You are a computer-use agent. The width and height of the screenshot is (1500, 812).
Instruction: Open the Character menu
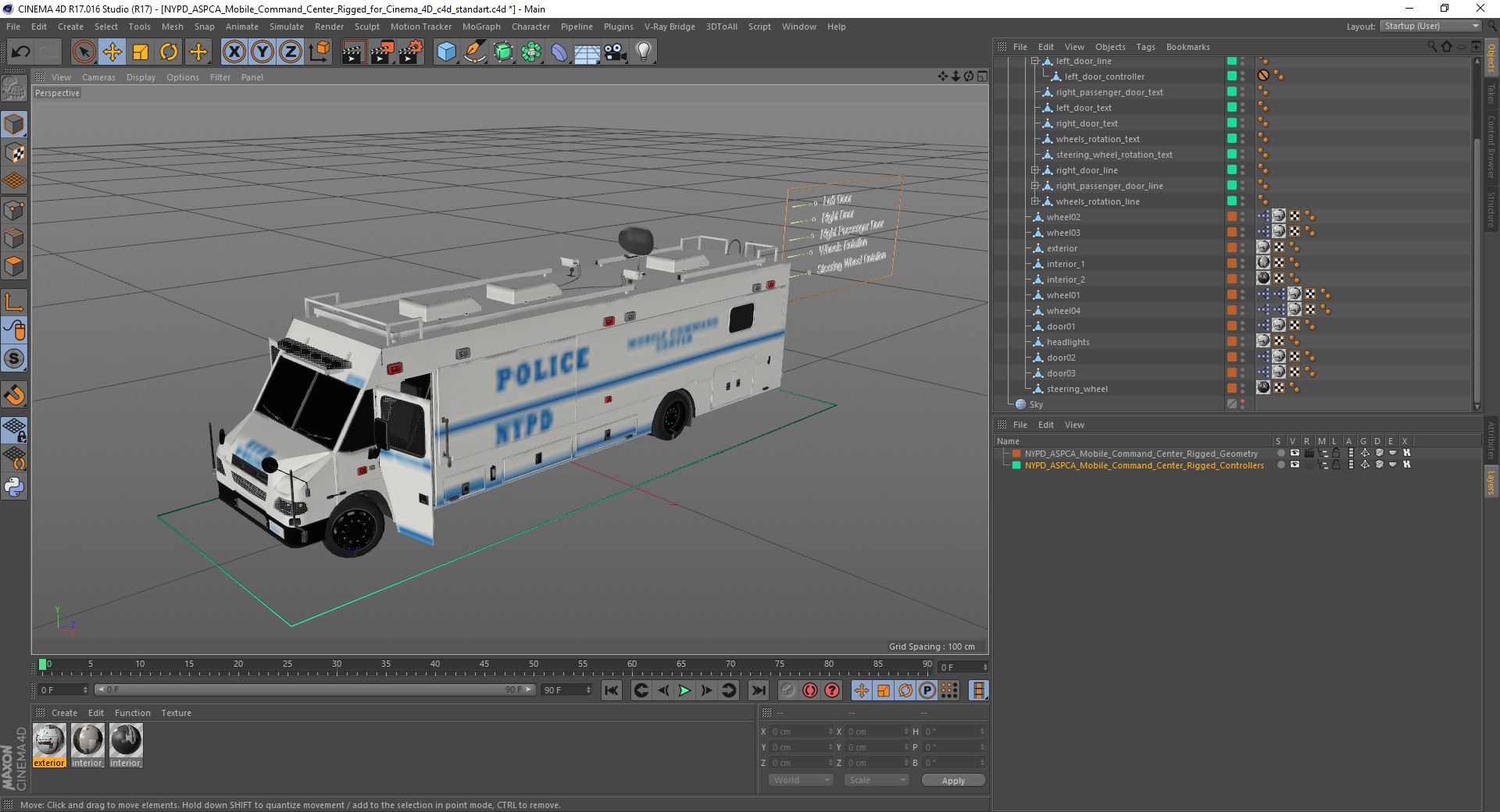tap(530, 27)
